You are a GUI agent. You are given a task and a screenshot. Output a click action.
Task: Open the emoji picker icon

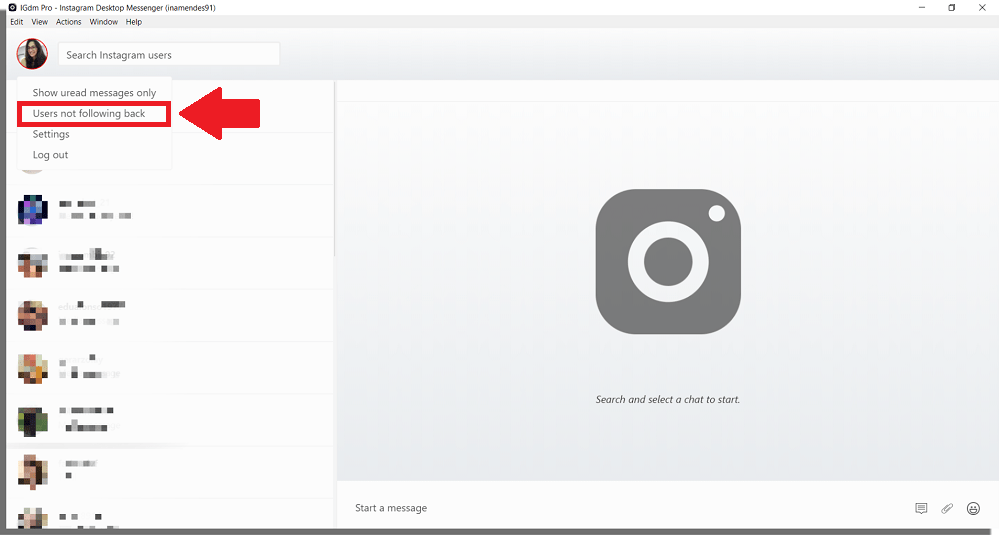(x=973, y=508)
